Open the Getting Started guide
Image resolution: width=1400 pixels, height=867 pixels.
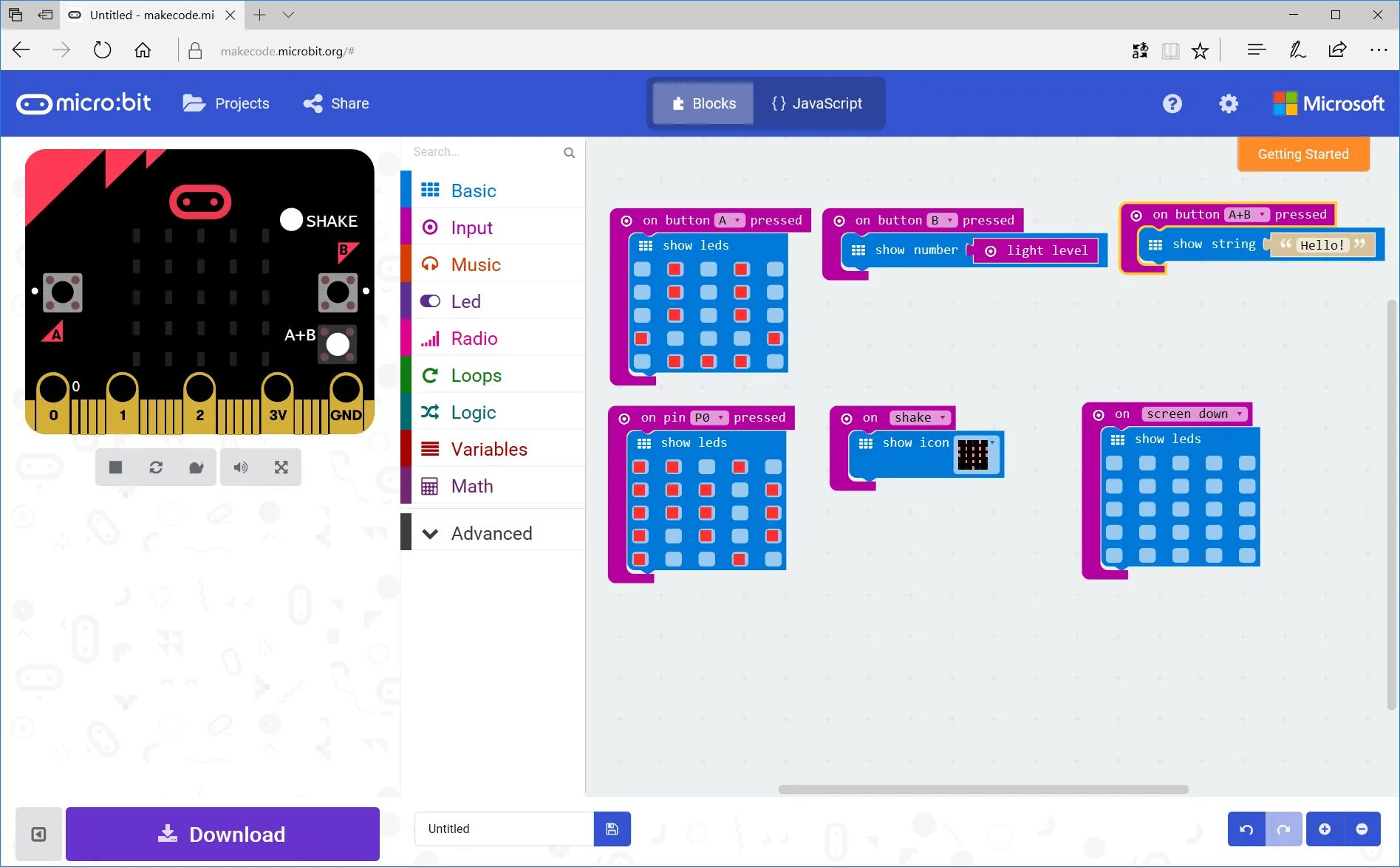tap(1302, 154)
